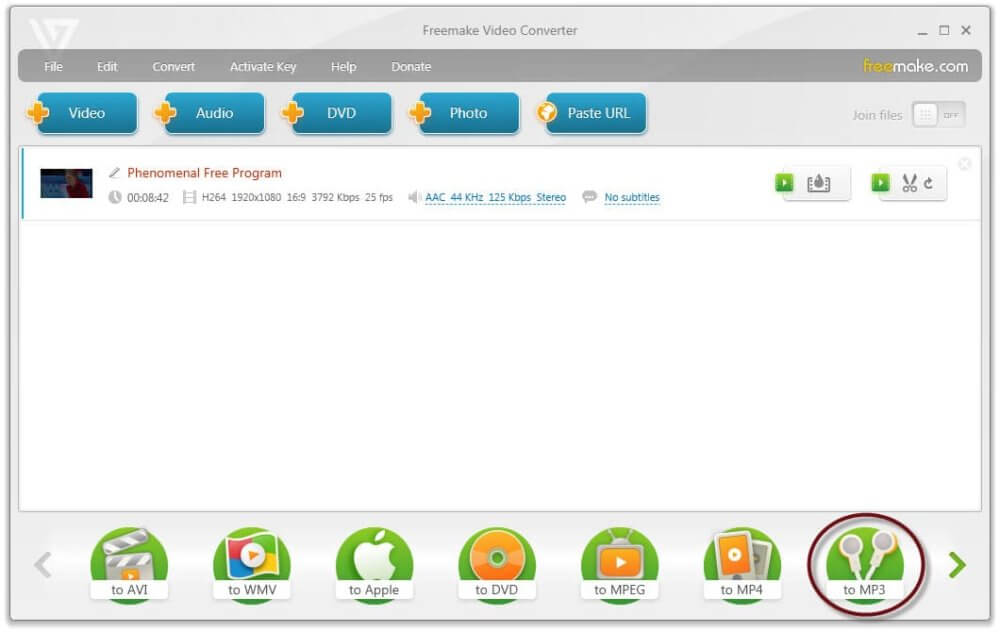The height and width of the screenshot is (632, 1000).
Task: Open the File menu
Action: click(54, 66)
